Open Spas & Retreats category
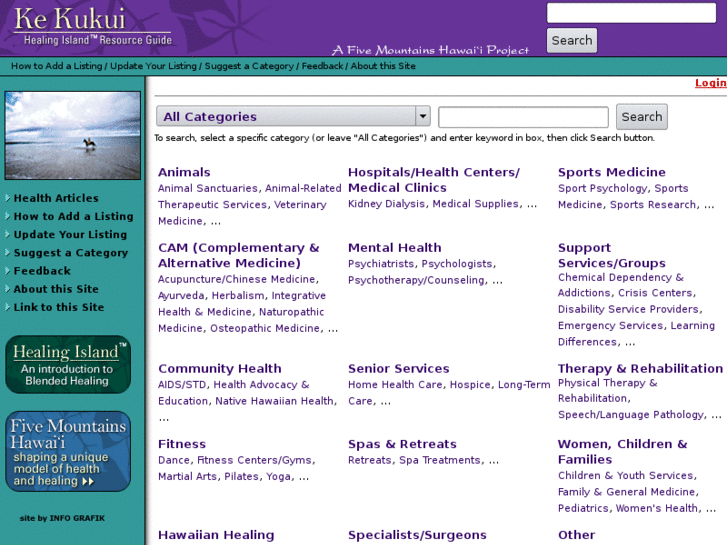The width and height of the screenshot is (727, 545). 402,444
